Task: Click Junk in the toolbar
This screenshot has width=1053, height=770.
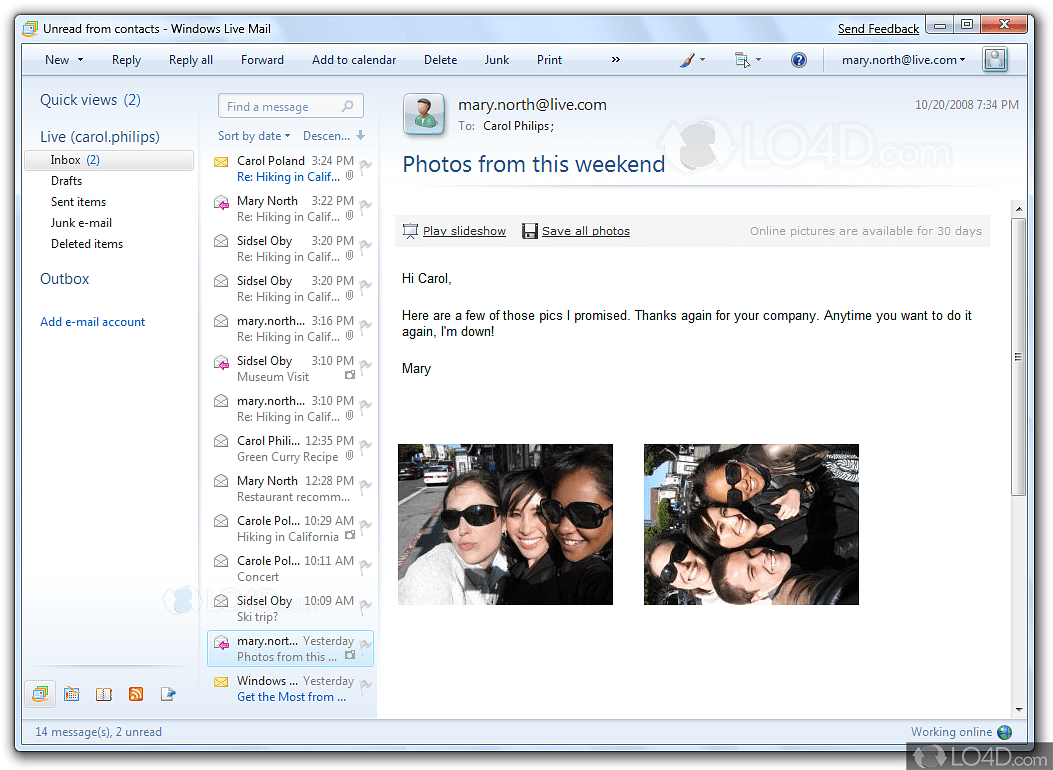Action: click(497, 60)
